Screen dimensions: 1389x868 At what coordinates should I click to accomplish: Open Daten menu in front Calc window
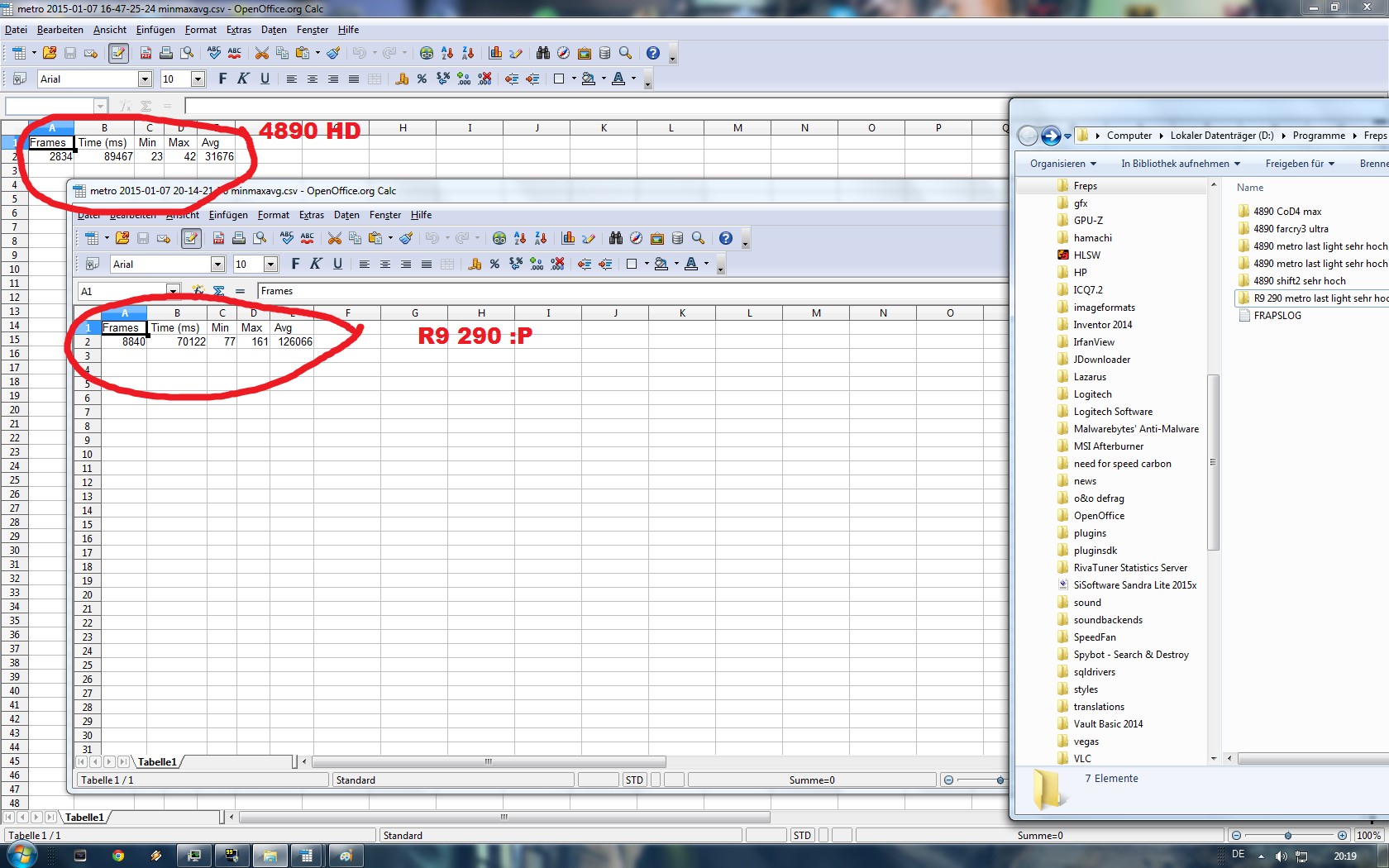pos(346,215)
